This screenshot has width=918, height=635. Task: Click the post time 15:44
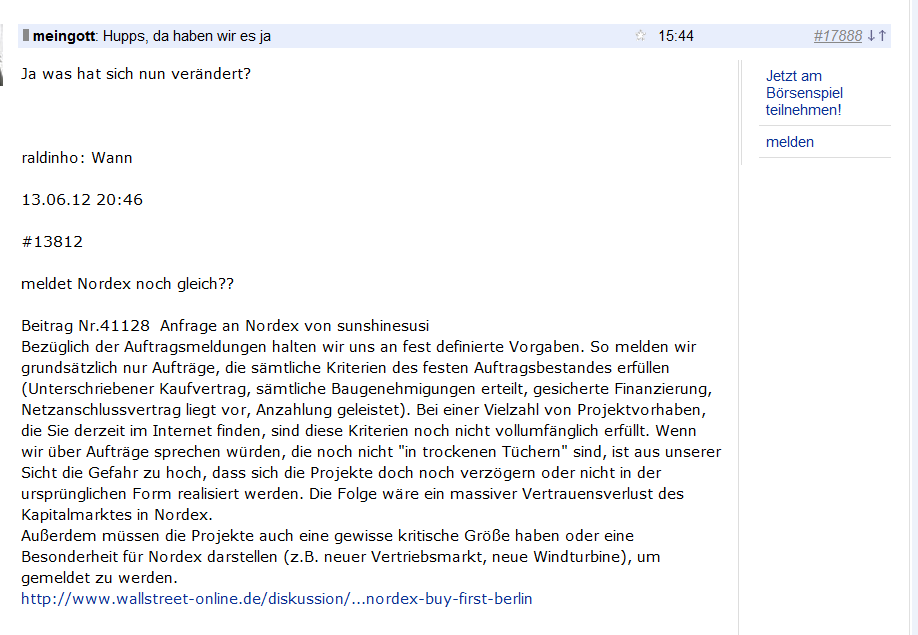[676, 36]
